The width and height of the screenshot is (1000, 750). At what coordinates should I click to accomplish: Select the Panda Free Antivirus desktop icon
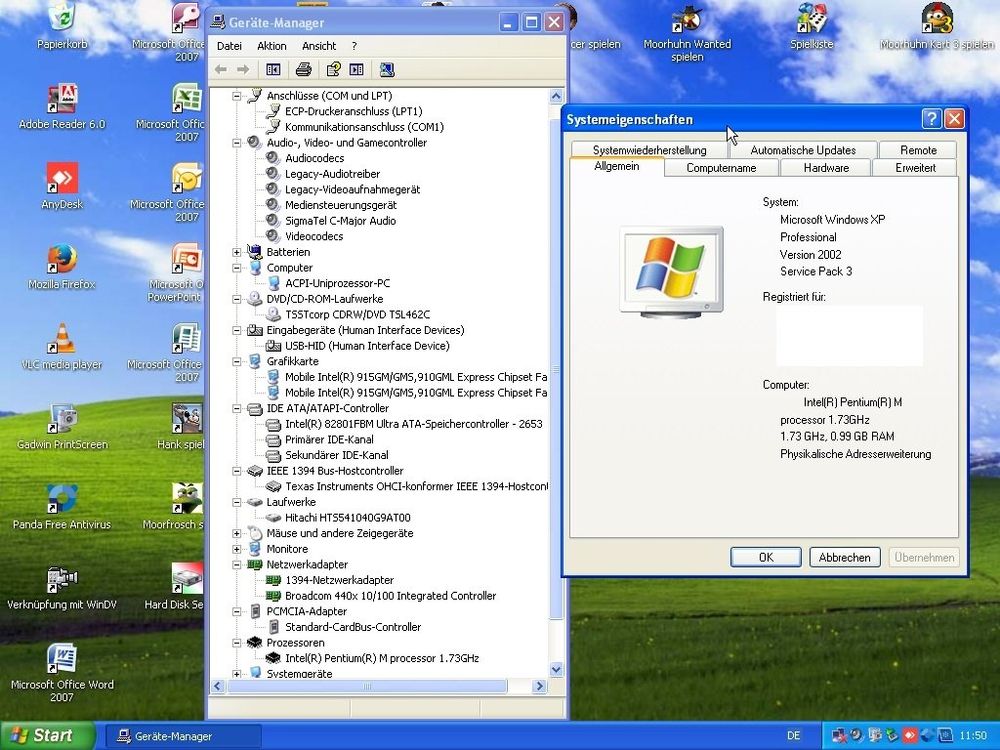(x=62, y=507)
